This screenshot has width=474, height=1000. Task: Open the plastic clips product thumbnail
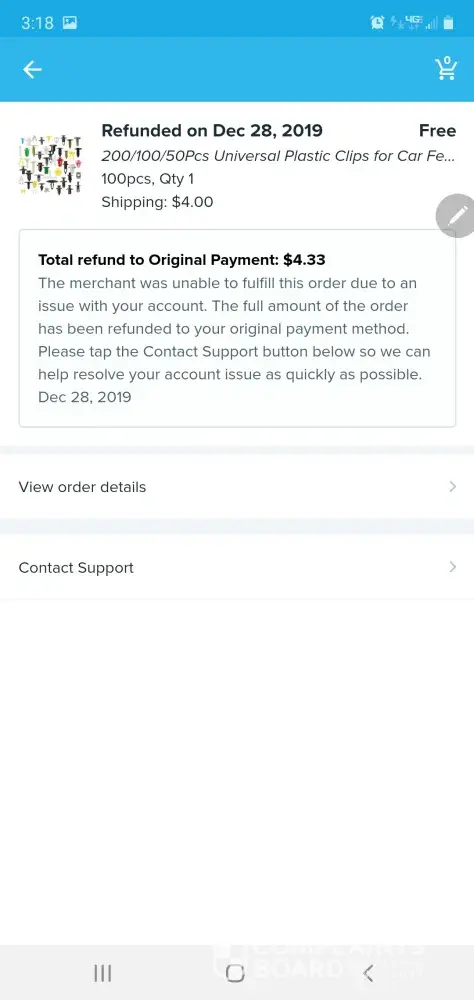[50, 165]
